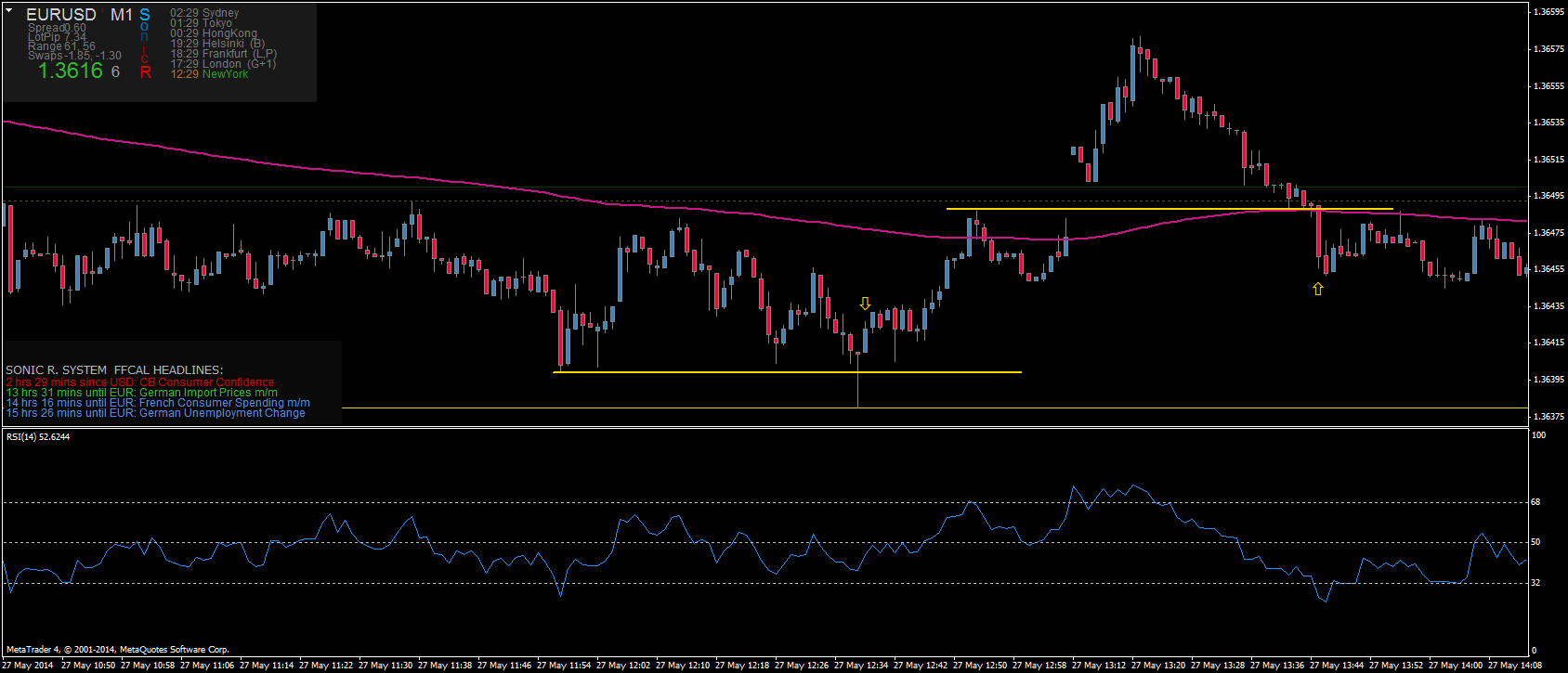Click the 27 May 12:02 time label
Viewport: 1568px width, 673px height.
(623, 666)
